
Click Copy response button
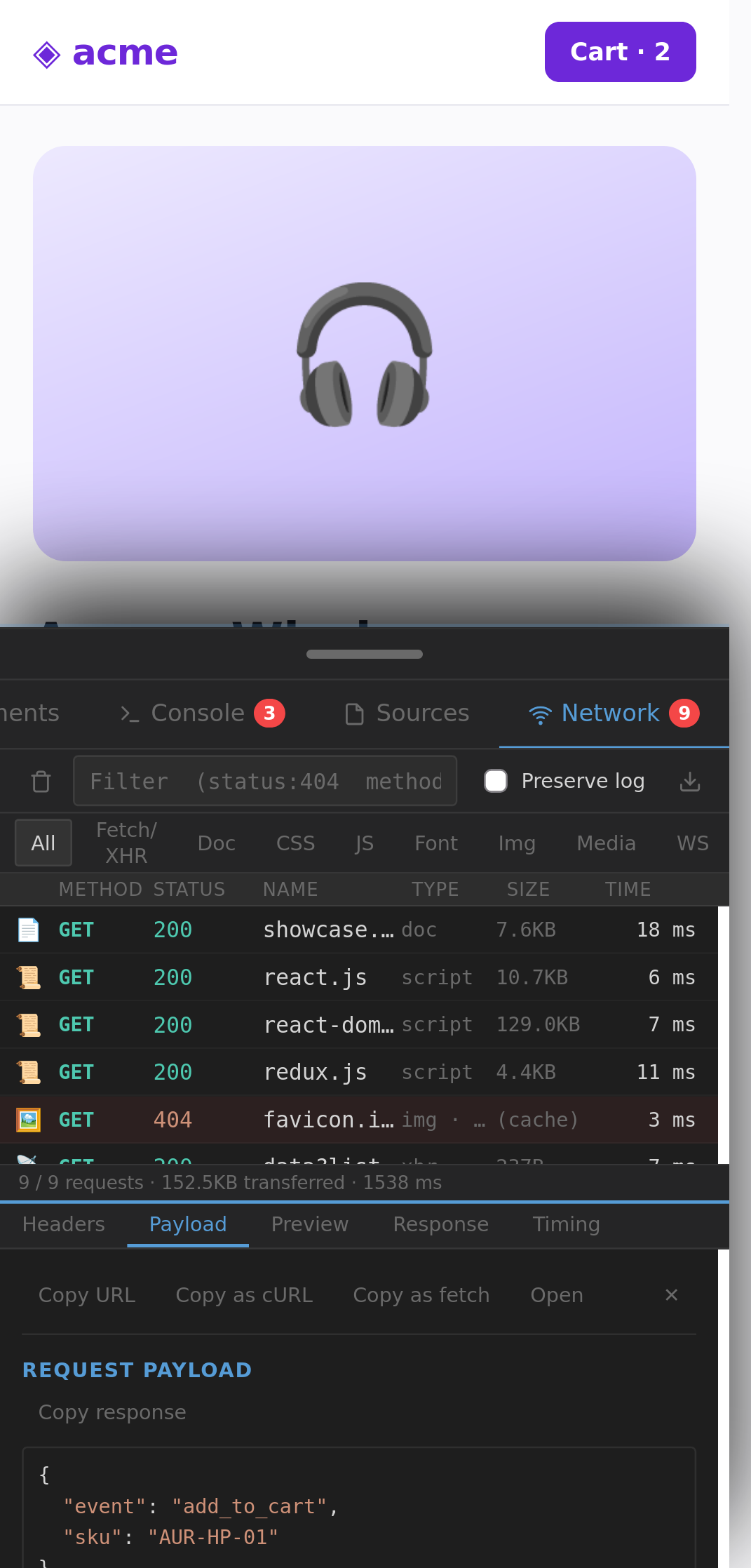point(112,1412)
